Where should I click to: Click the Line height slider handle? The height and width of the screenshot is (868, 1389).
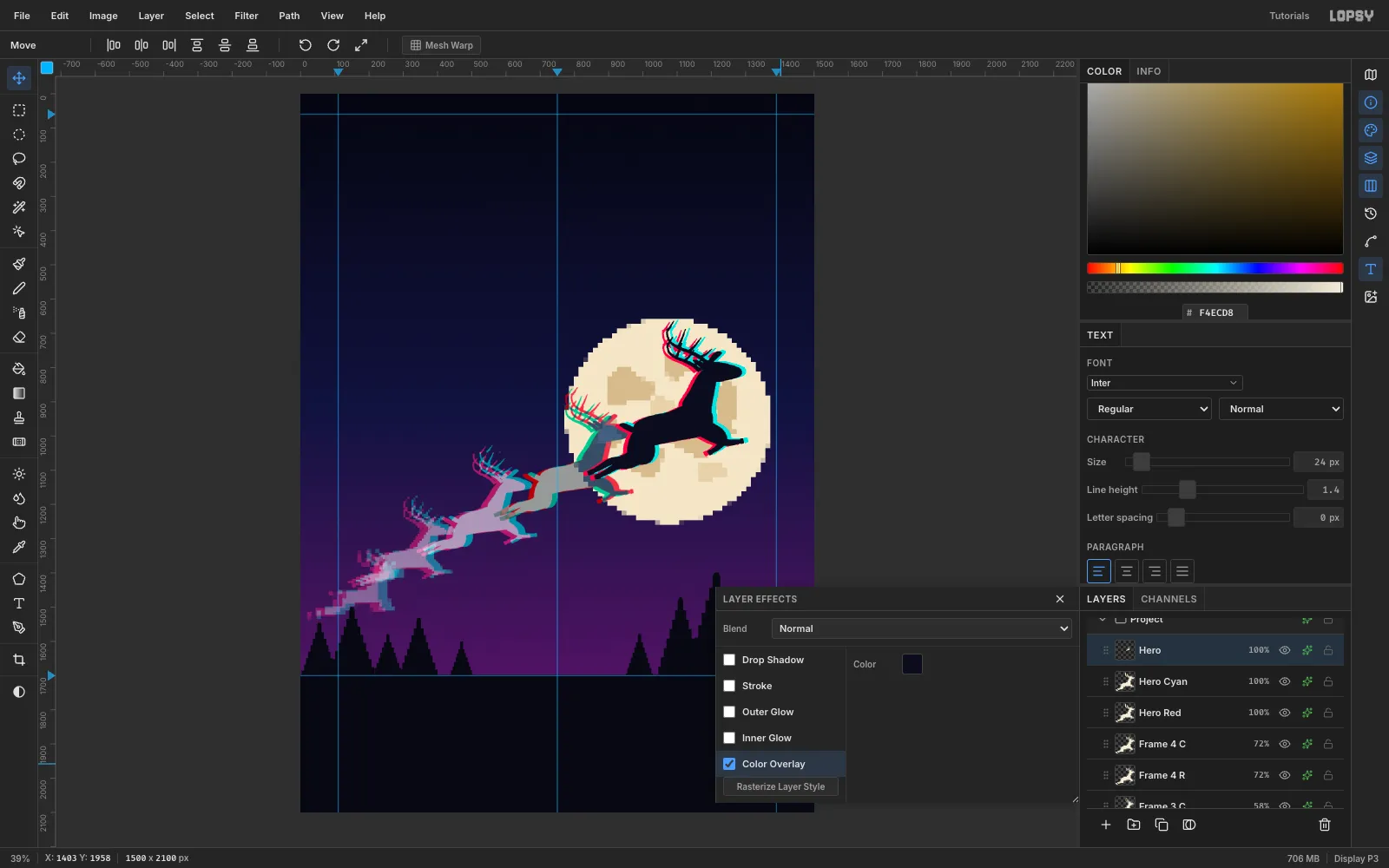1188,490
